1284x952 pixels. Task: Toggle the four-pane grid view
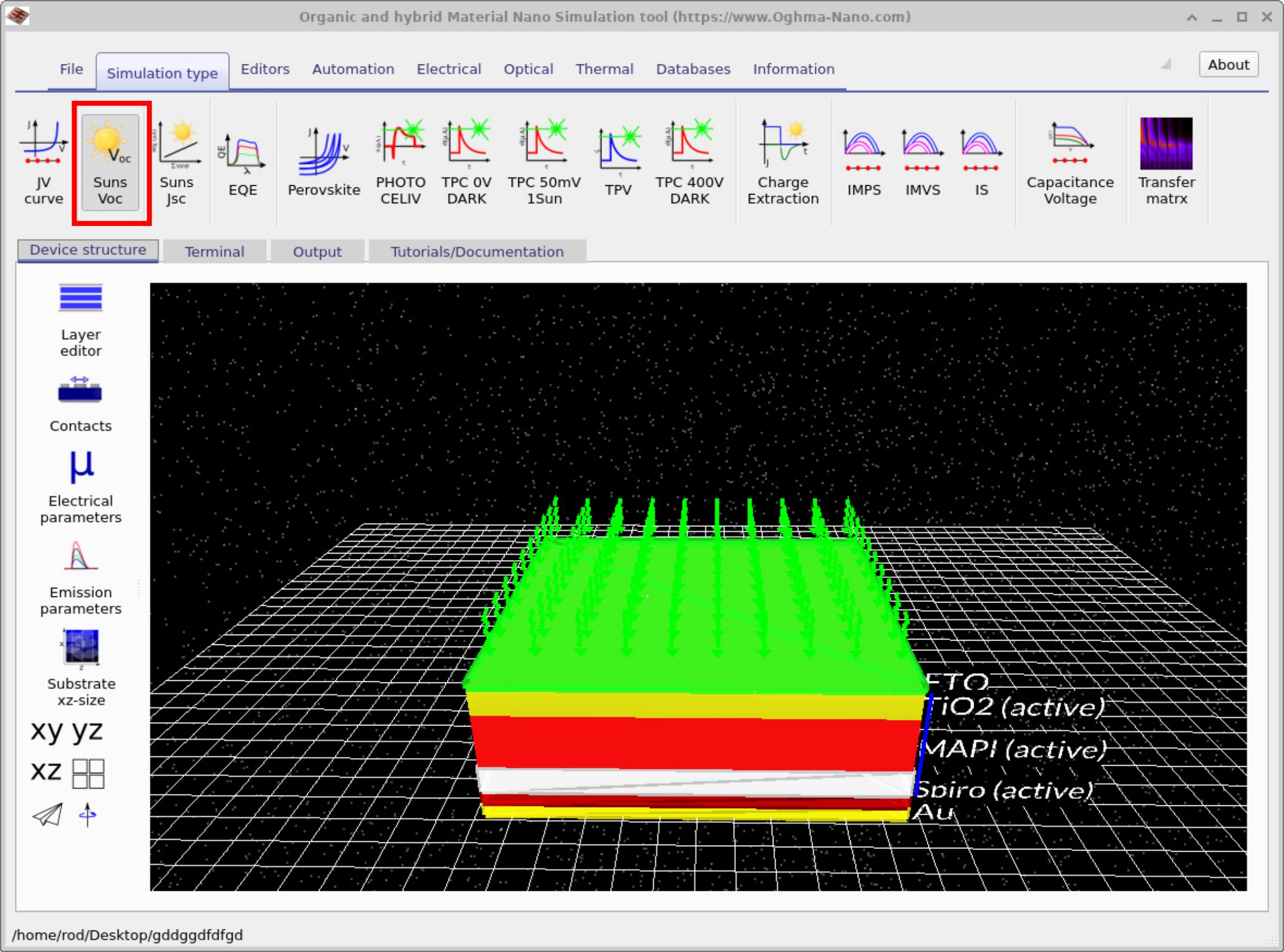(88, 773)
